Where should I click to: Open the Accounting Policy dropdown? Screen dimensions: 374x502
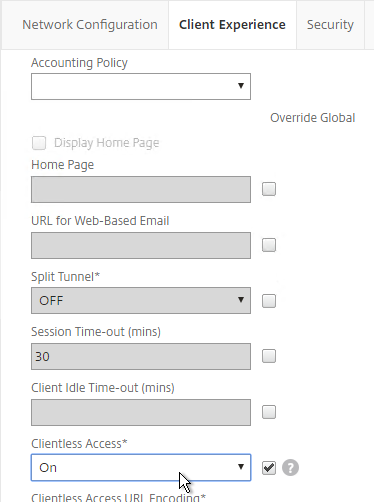click(141, 87)
